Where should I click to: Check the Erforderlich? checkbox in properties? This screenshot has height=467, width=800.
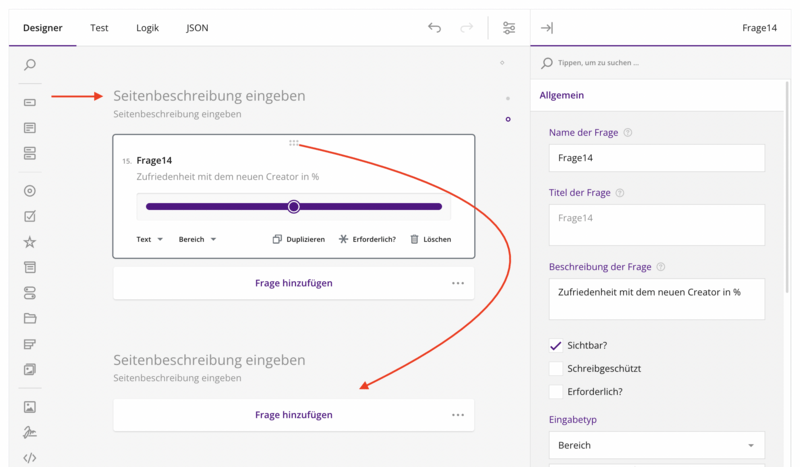[556, 391]
